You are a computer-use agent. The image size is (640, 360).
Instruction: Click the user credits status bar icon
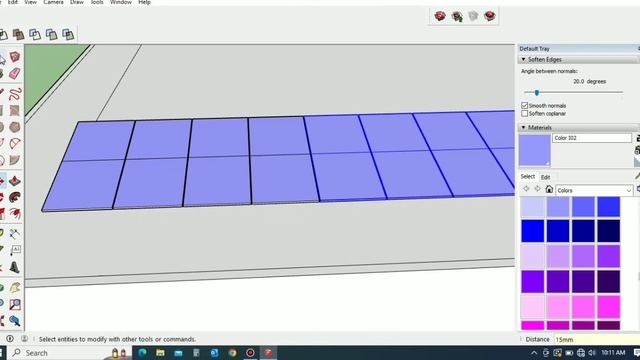(x=24, y=338)
